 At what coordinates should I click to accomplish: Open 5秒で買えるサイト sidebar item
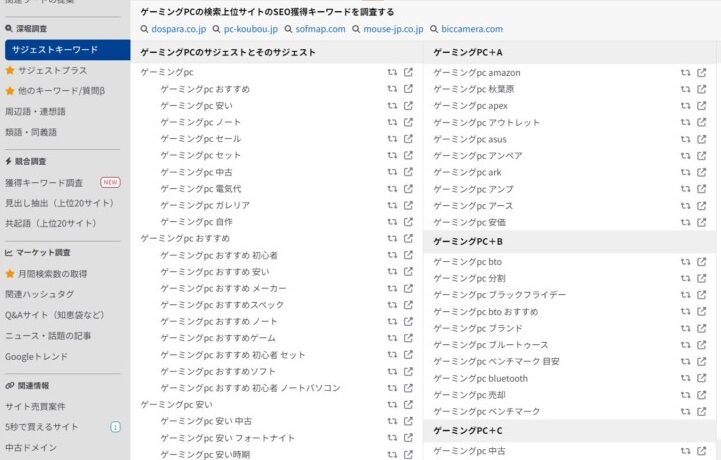[x=42, y=427]
